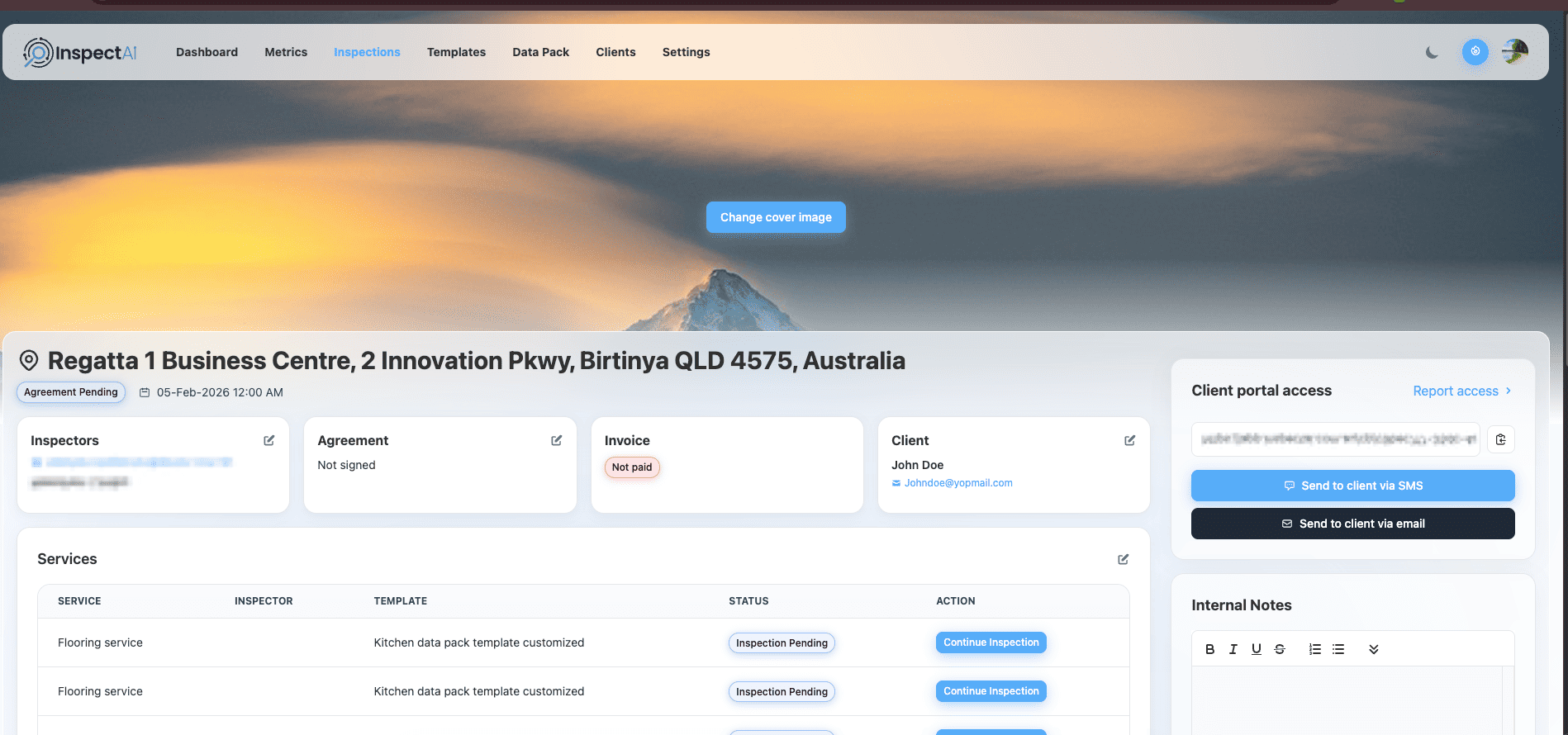Click the Change cover image button
1568x735 pixels.
[776, 217]
